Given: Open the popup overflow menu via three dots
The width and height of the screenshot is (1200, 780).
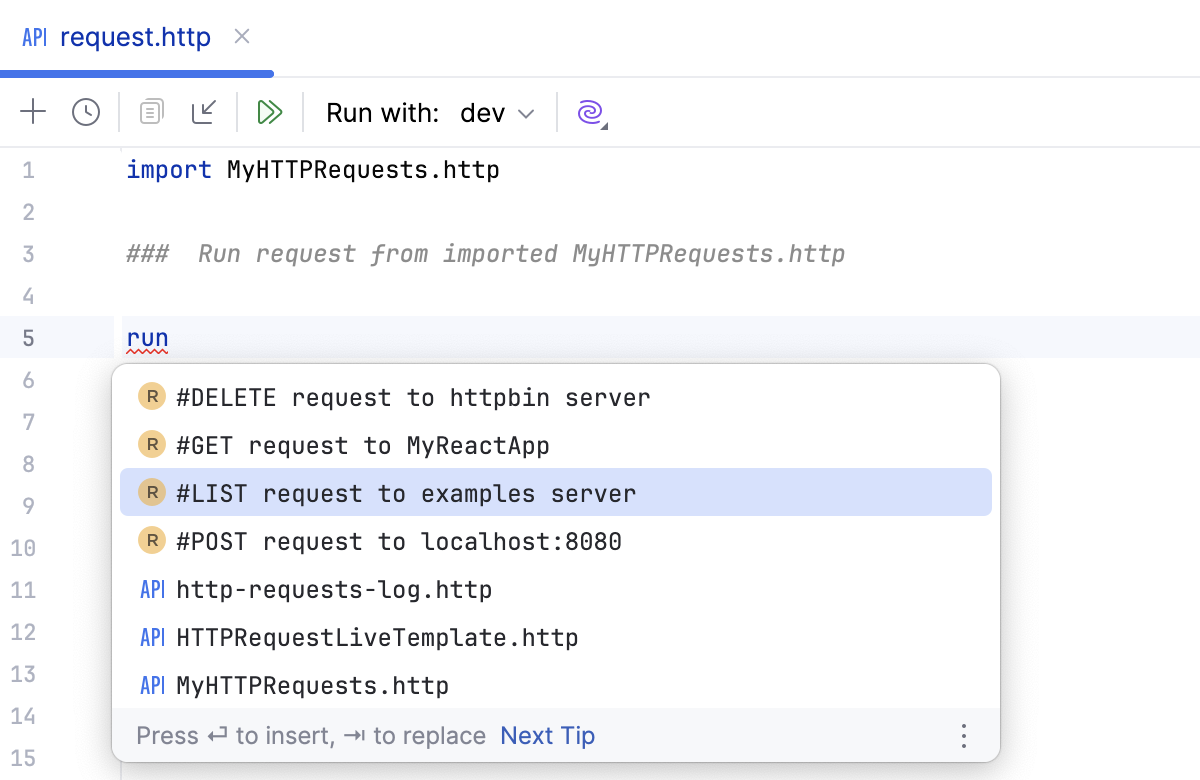Looking at the screenshot, I should click(x=963, y=735).
